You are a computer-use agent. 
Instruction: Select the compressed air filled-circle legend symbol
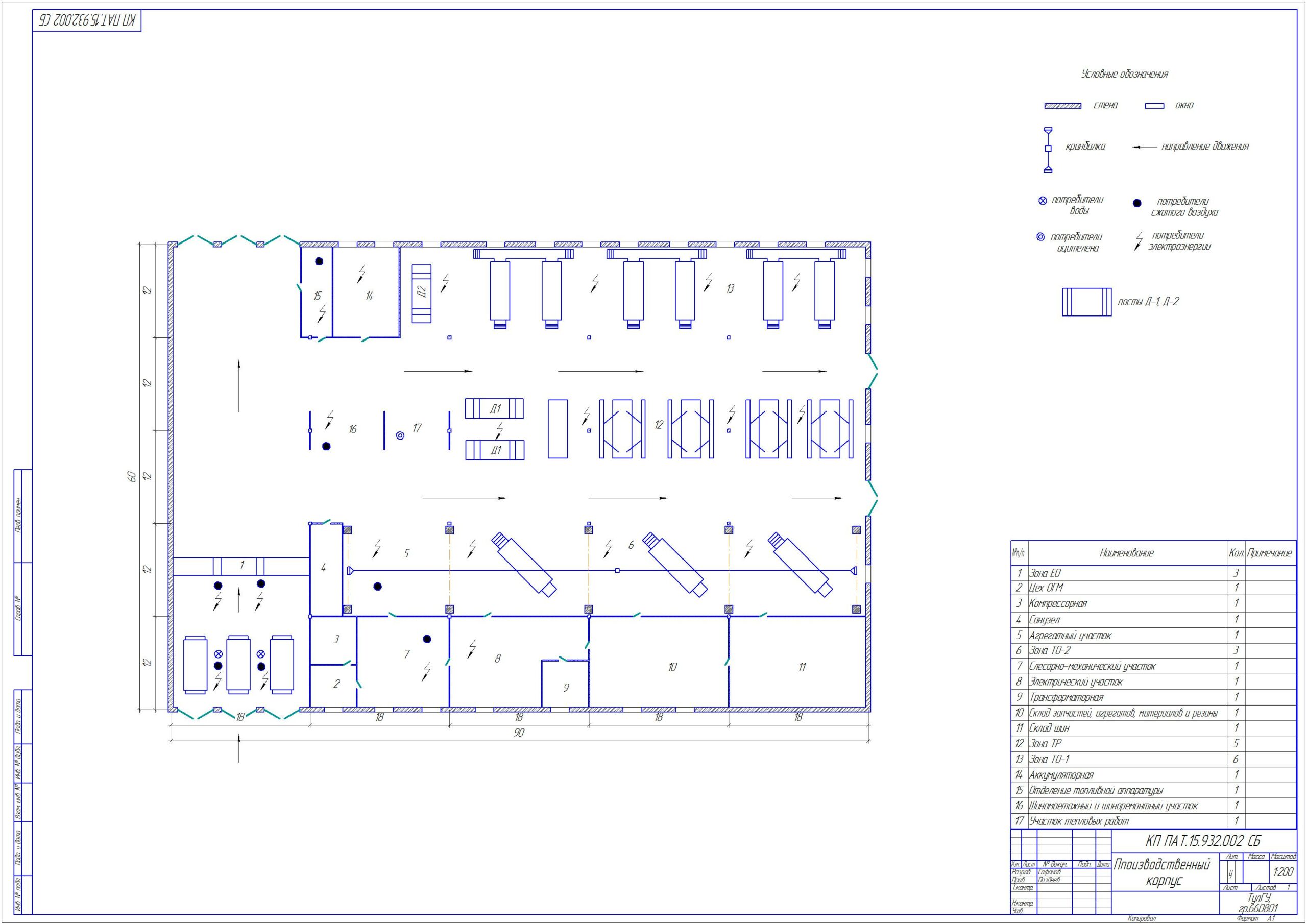point(1137,203)
